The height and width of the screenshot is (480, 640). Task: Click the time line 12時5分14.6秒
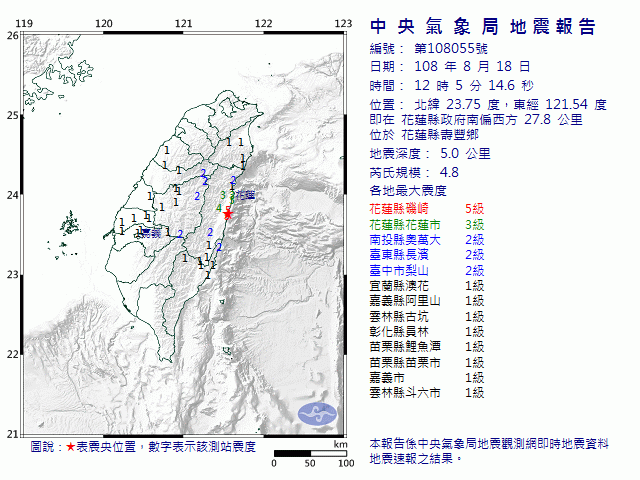click(451, 86)
